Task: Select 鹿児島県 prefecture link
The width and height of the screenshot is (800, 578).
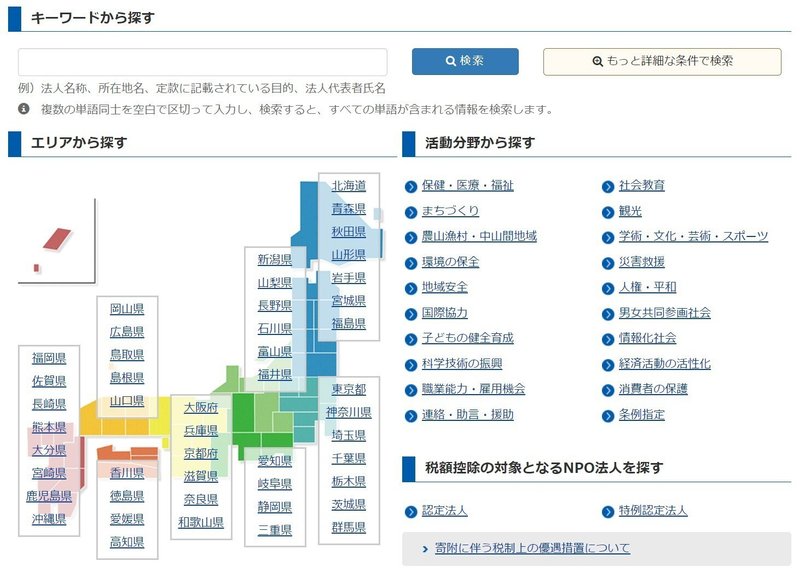Action: [49, 496]
